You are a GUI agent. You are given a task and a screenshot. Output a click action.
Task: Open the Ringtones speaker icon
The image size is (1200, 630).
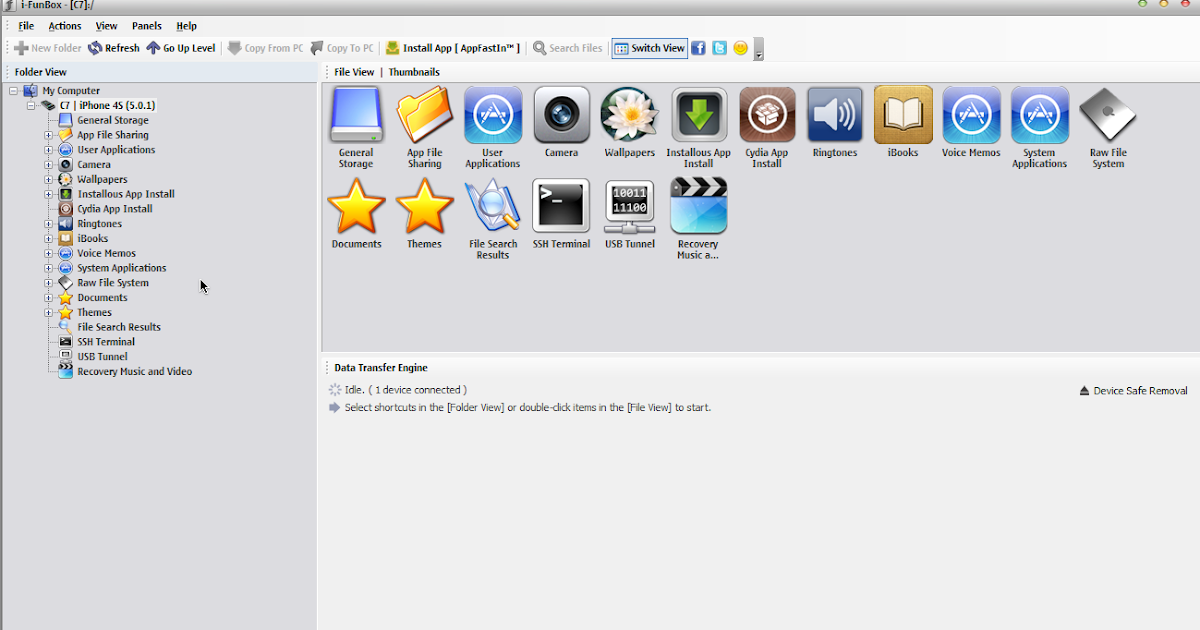pyautogui.click(x=835, y=115)
